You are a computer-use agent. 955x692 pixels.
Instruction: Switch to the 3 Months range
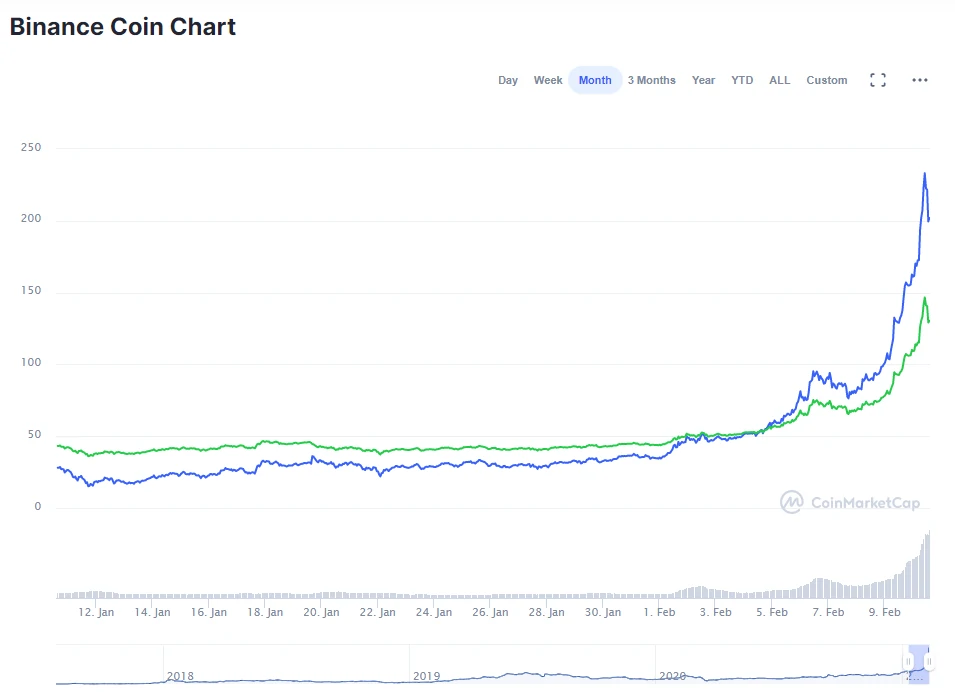pos(652,80)
